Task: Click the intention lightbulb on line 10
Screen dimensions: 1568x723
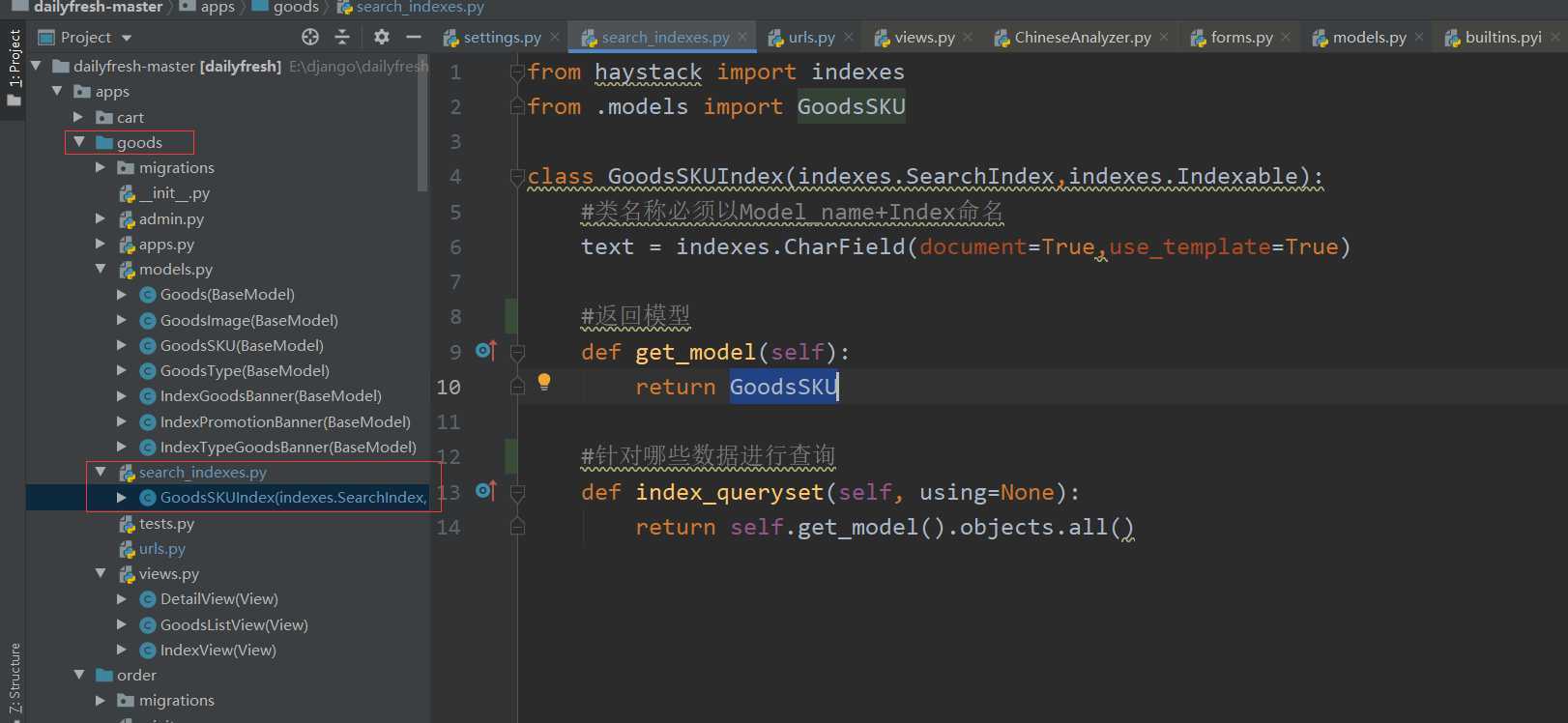Action: pos(544,382)
